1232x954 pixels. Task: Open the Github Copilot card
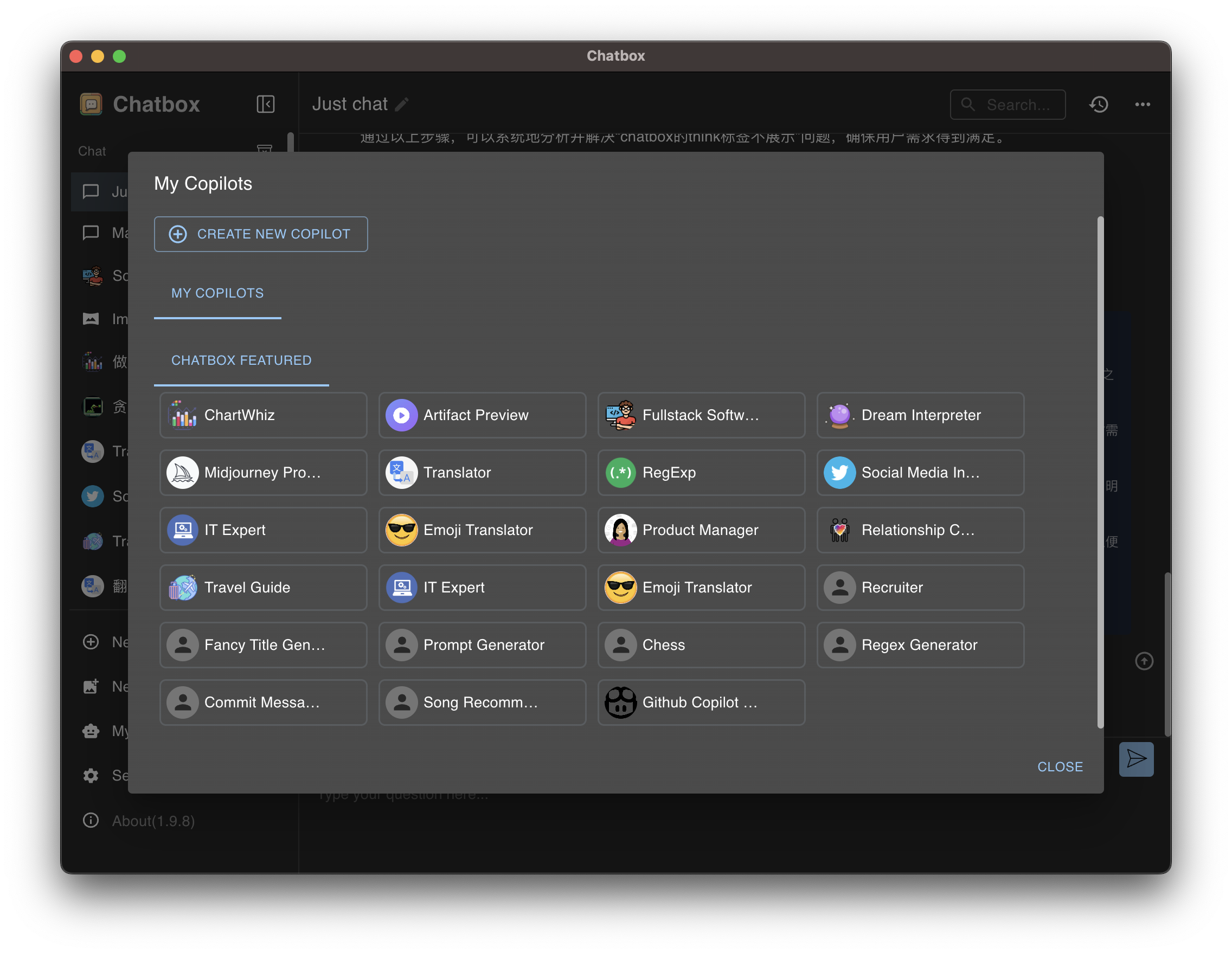pos(701,702)
